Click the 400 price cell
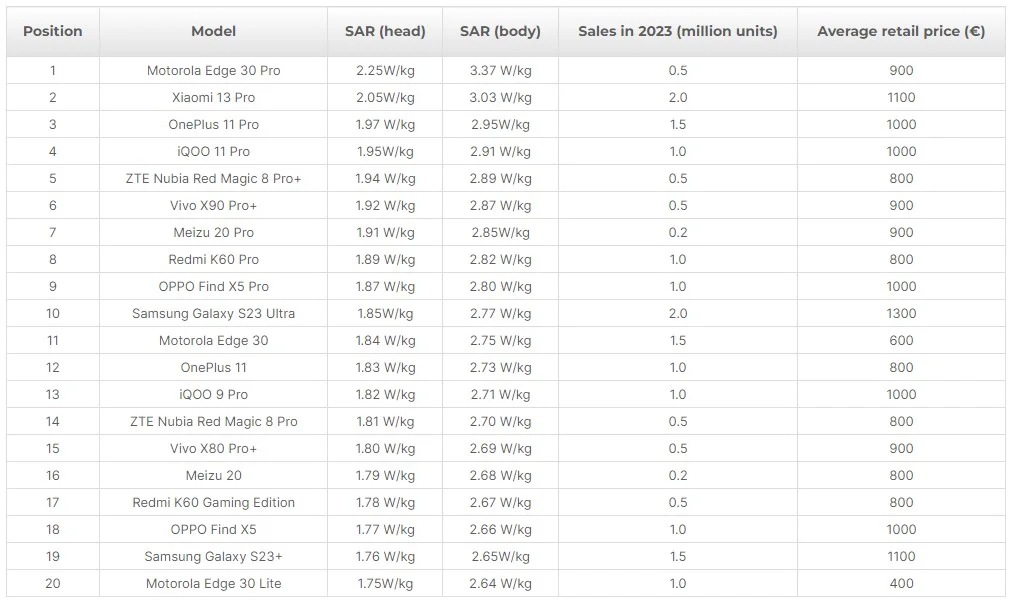 (900, 584)
